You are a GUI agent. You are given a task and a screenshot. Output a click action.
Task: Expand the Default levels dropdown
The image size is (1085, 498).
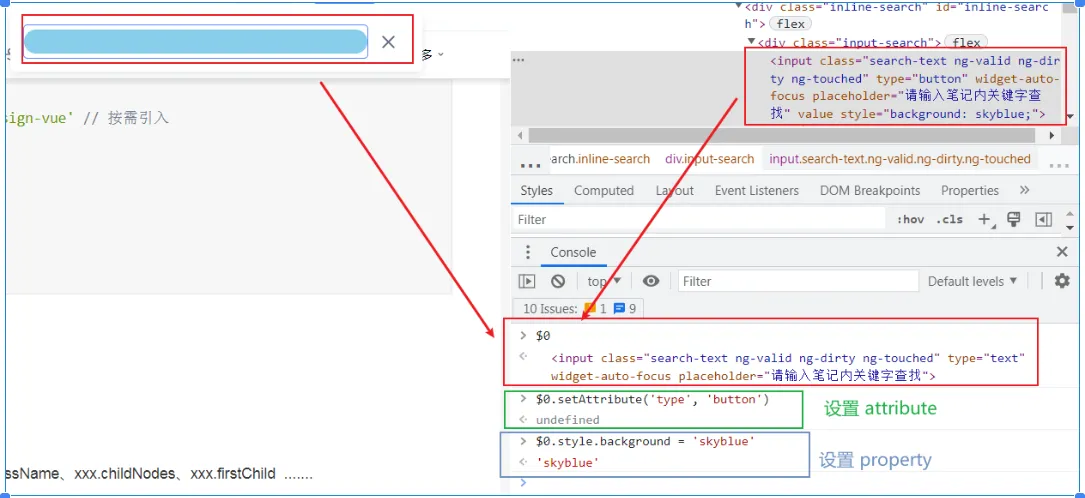(972, 281)
